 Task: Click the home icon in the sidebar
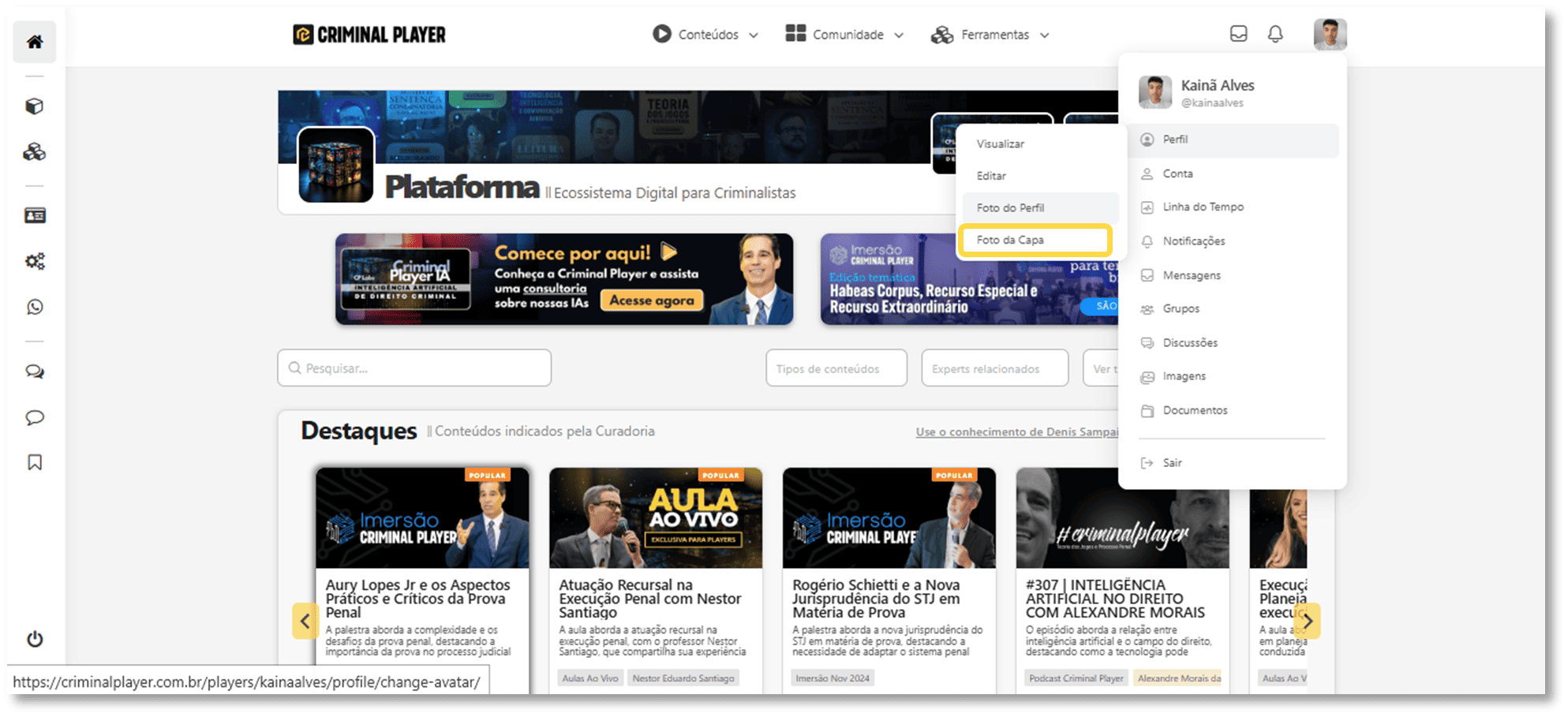[35, 43]
